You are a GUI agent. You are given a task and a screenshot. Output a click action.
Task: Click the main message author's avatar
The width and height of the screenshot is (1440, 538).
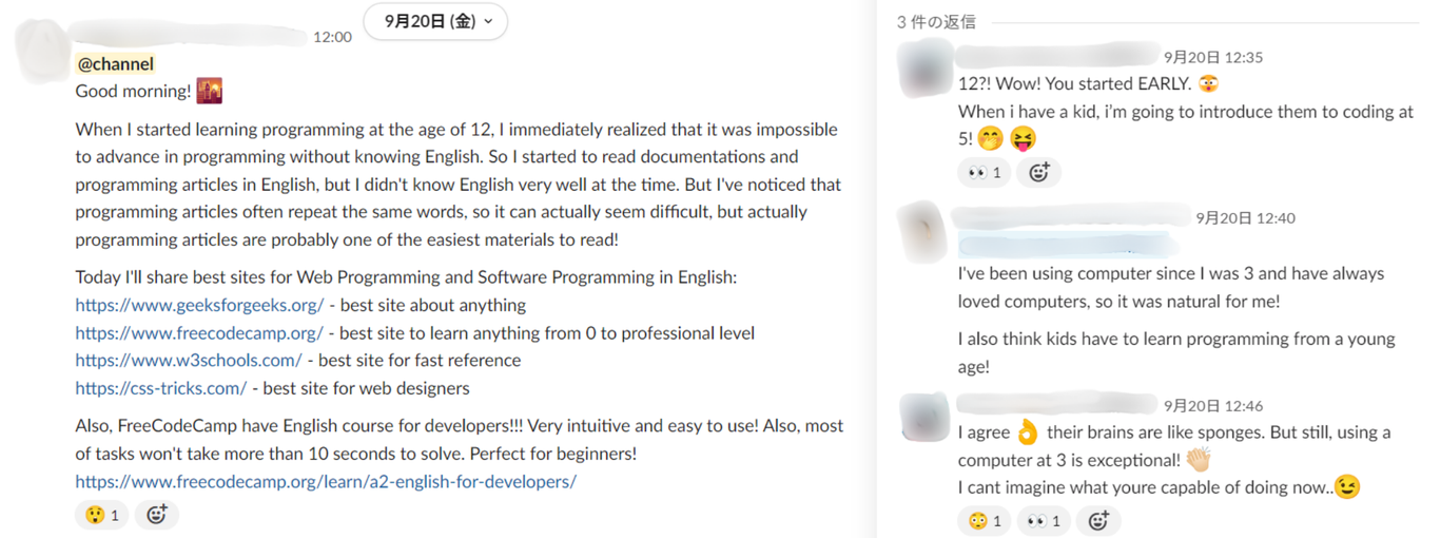pos(42,47)
